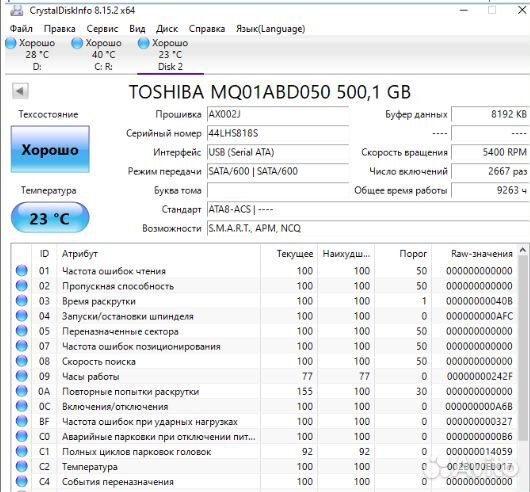530x492 pixels.
Task: Click the Raw-значения column header
Action: pyautogui.click(x=475, y=253)
